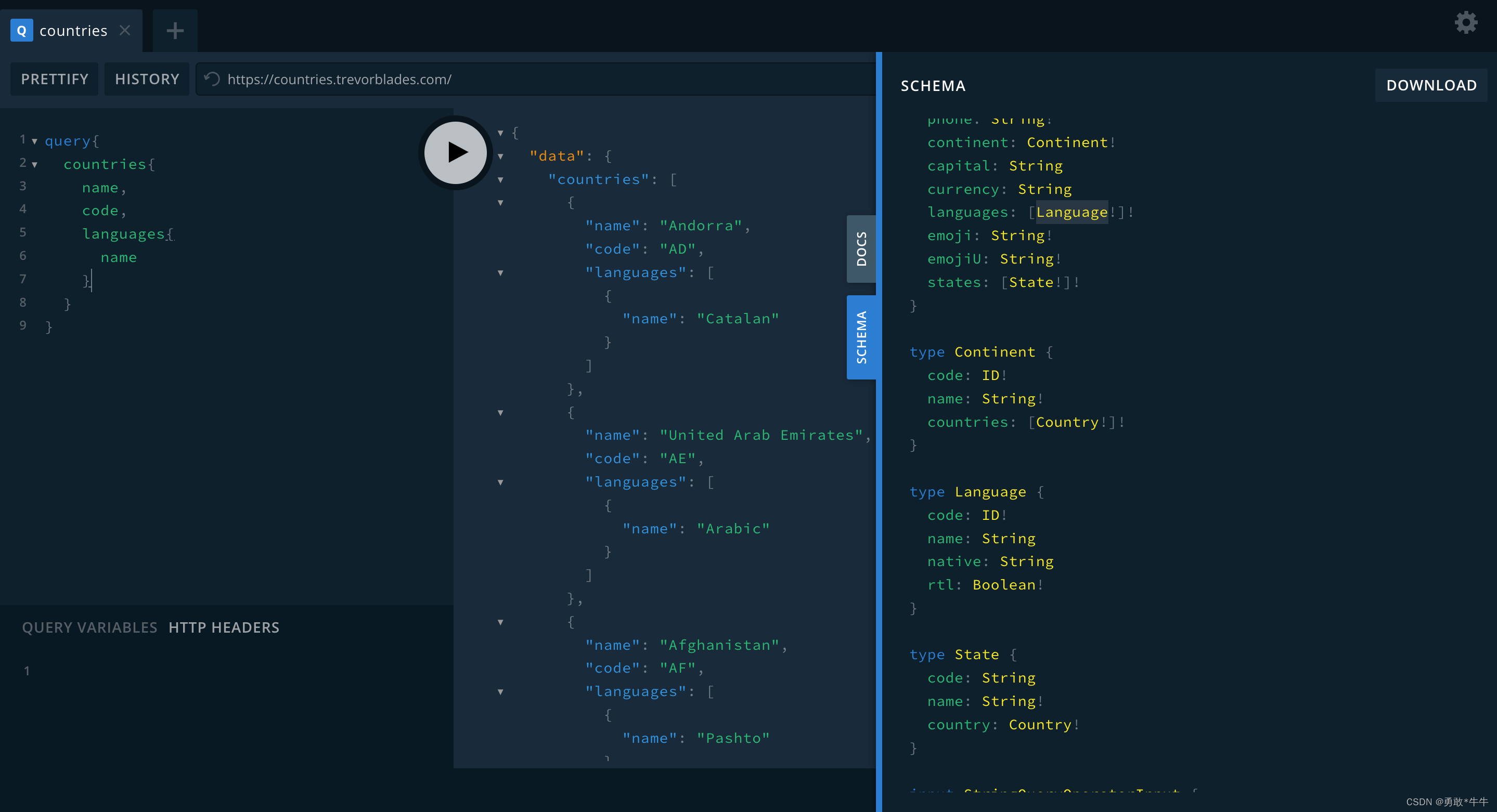Screen dimensions: 1497x812
Task: Click "Pashto" value in the response
Action: (x=733, y=738)
